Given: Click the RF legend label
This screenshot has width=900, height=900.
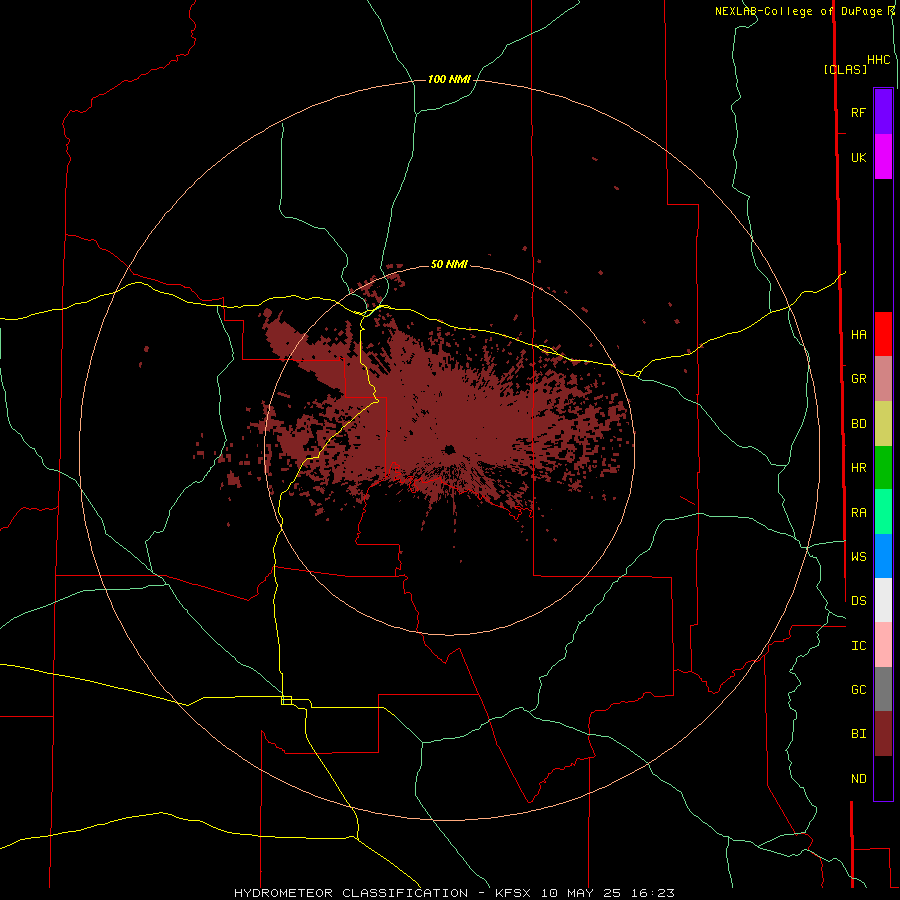Looking at the screenshot, I should pos(858,112).
